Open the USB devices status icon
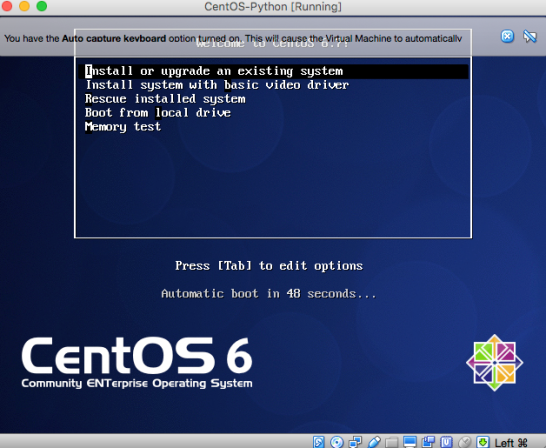This screenshot has height=448, width=546. [x=374, y=442]
